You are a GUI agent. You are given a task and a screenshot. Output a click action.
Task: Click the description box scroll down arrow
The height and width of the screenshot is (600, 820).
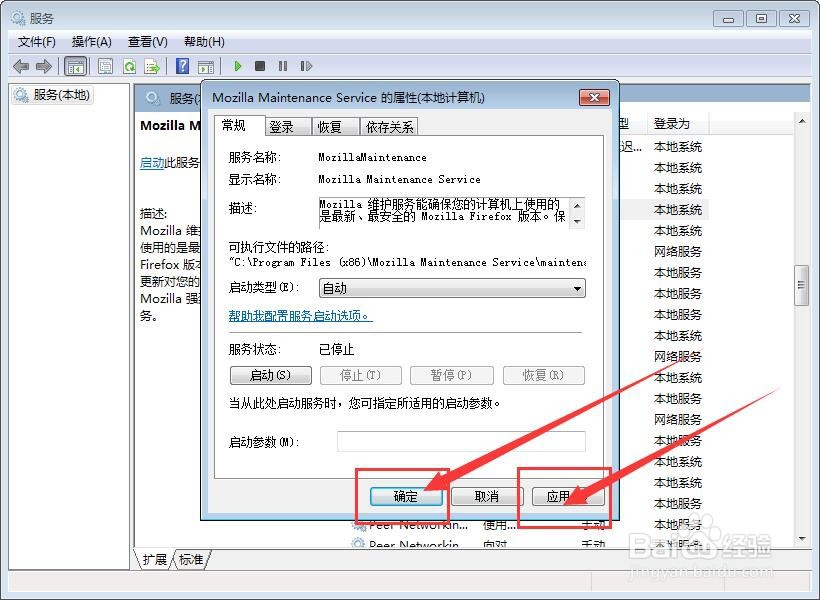click(577, 222)
